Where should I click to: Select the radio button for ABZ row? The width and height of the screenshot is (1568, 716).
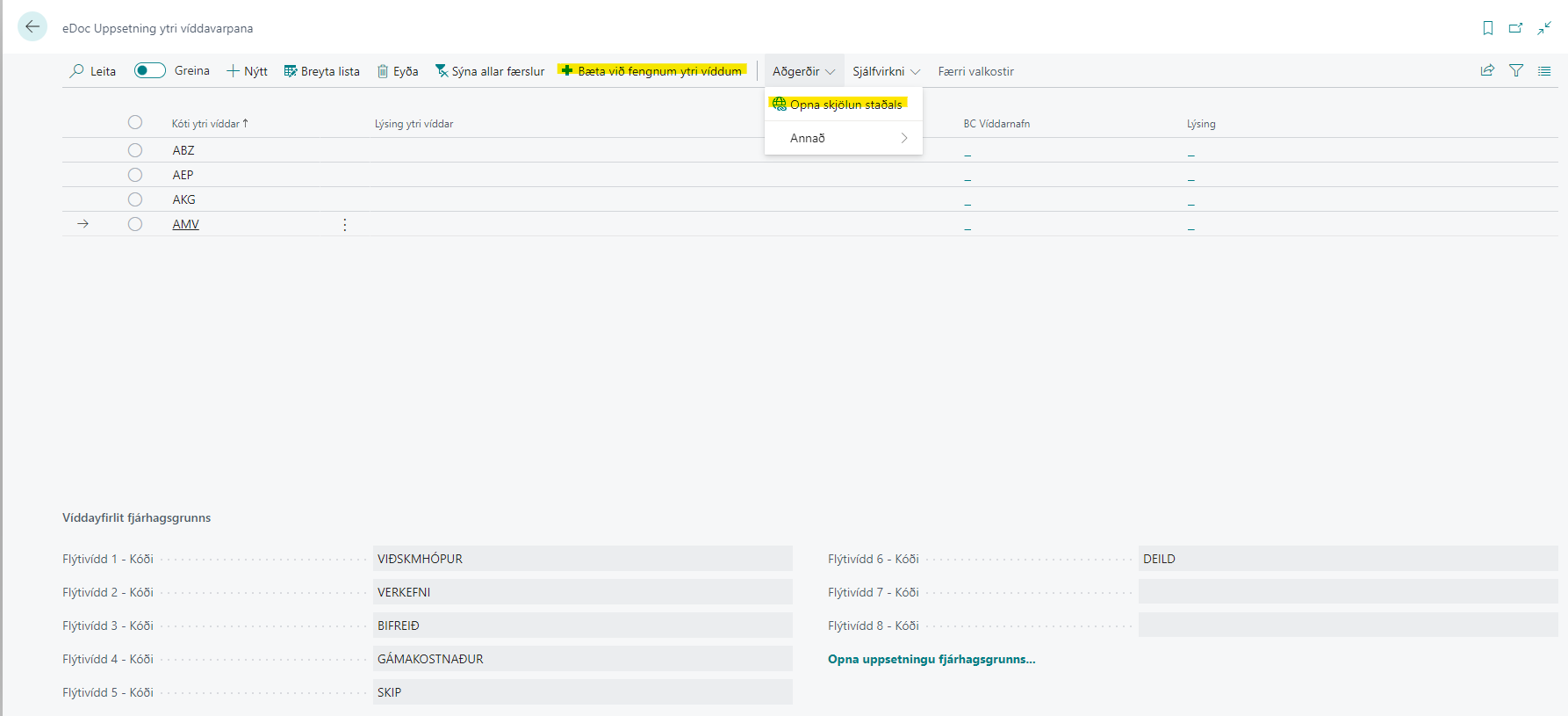tap(135, 150)
